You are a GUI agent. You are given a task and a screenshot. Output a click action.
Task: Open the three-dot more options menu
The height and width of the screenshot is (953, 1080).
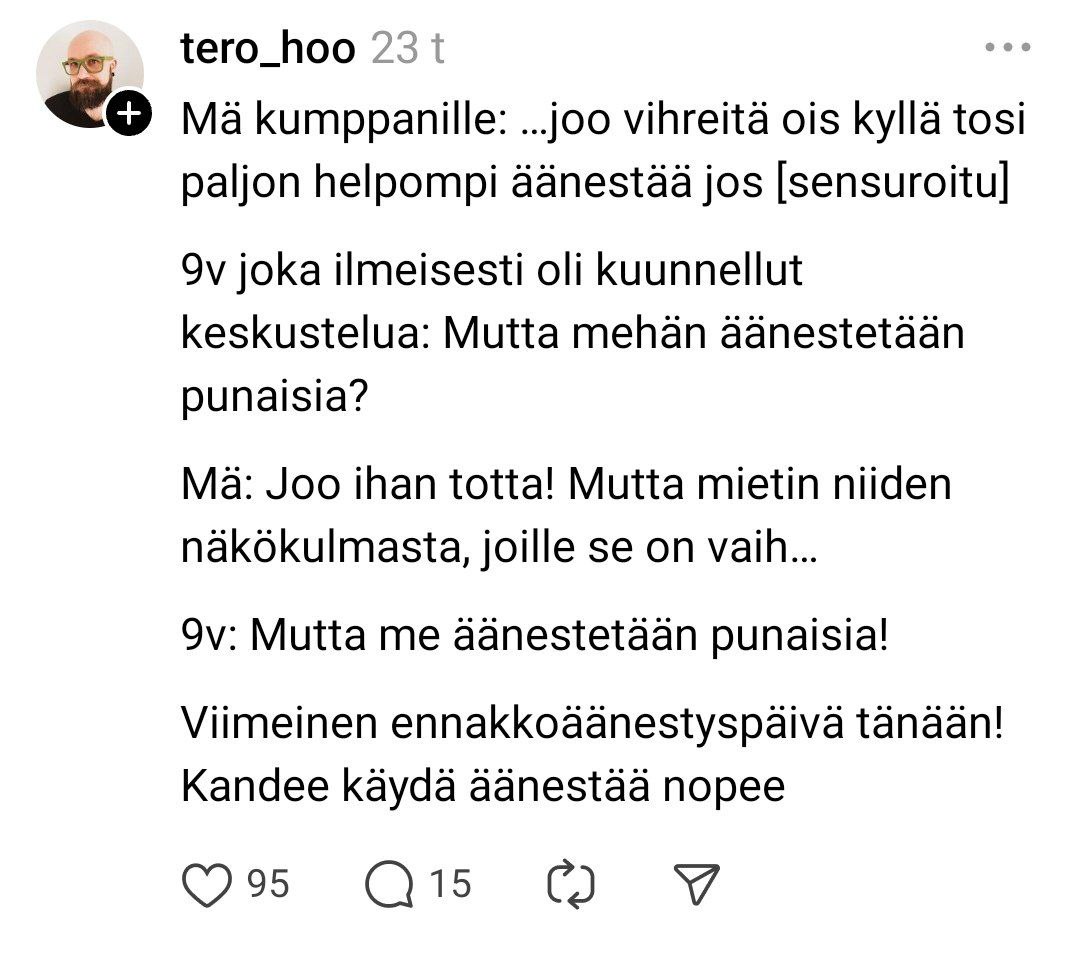(1007, 48)
